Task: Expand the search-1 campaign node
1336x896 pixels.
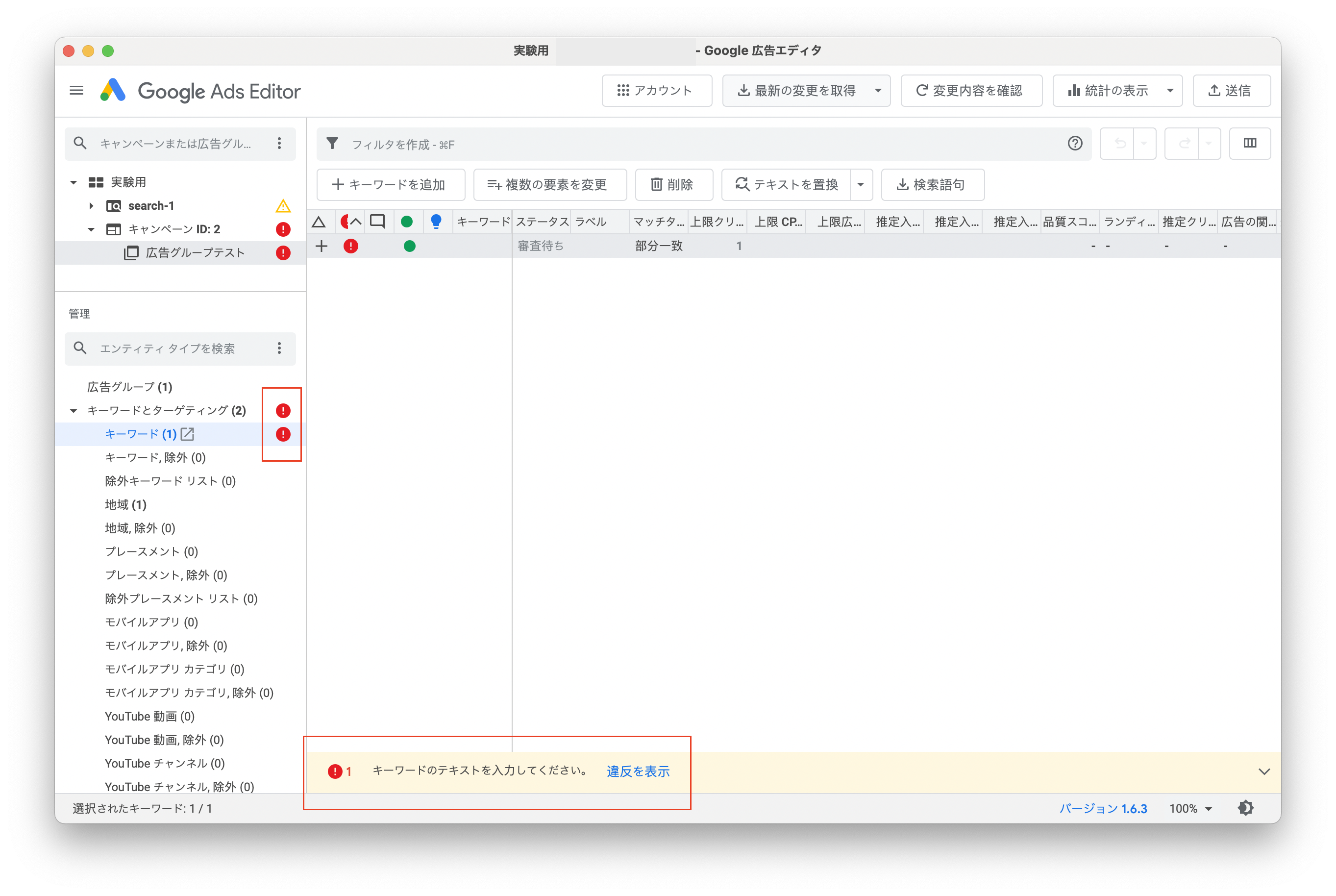Action: [x=91, y=205]
